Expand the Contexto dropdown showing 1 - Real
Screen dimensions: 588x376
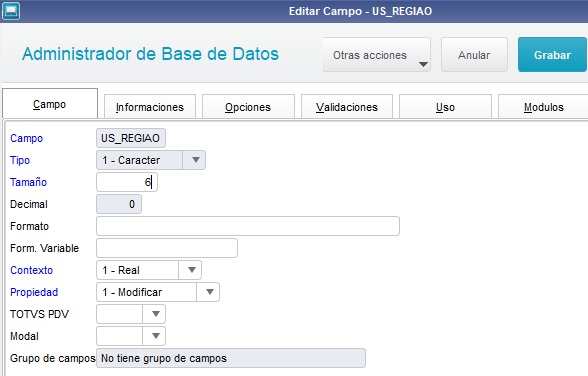click(149, 270)
